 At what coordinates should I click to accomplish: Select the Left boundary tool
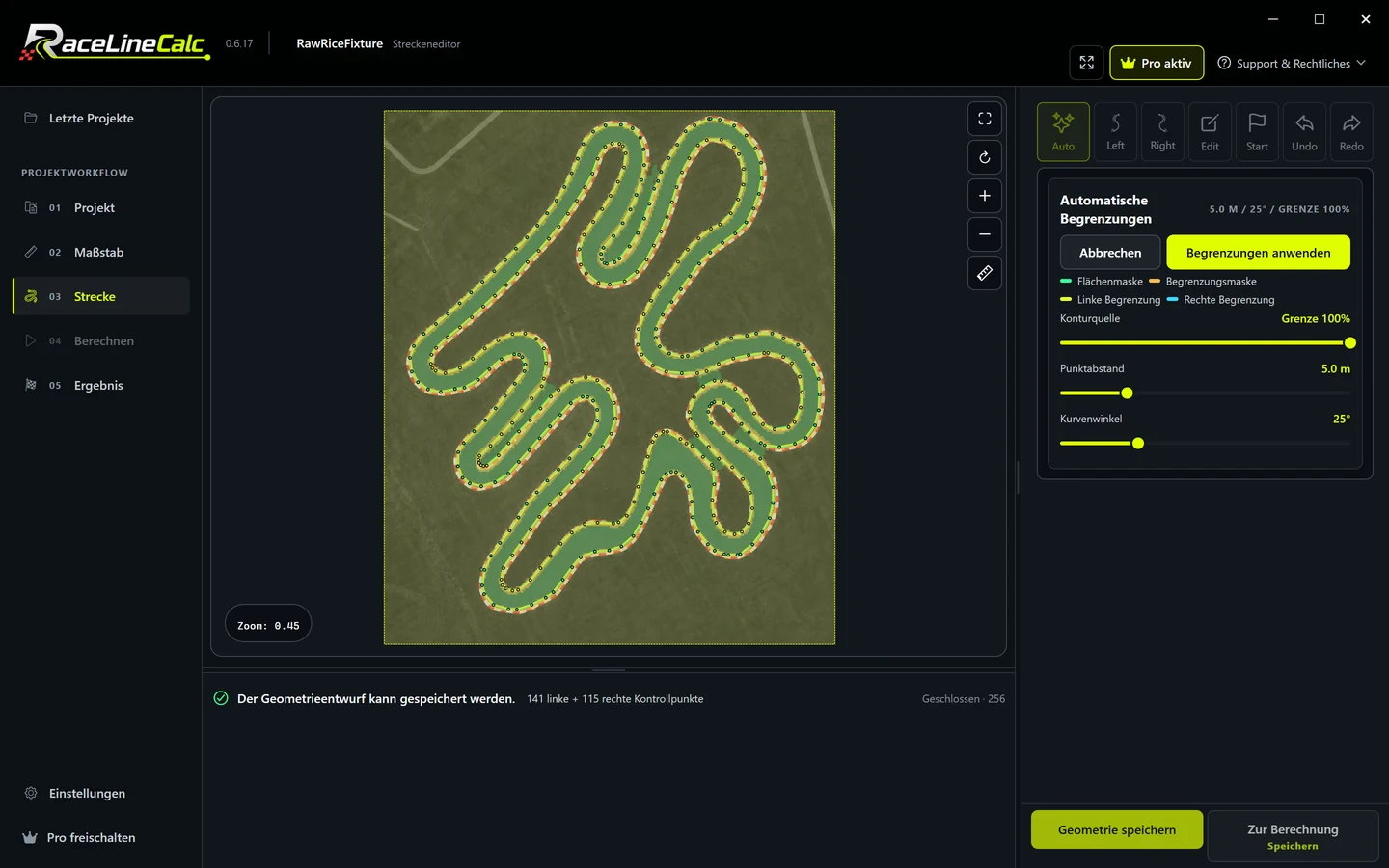click(1115, 131)
